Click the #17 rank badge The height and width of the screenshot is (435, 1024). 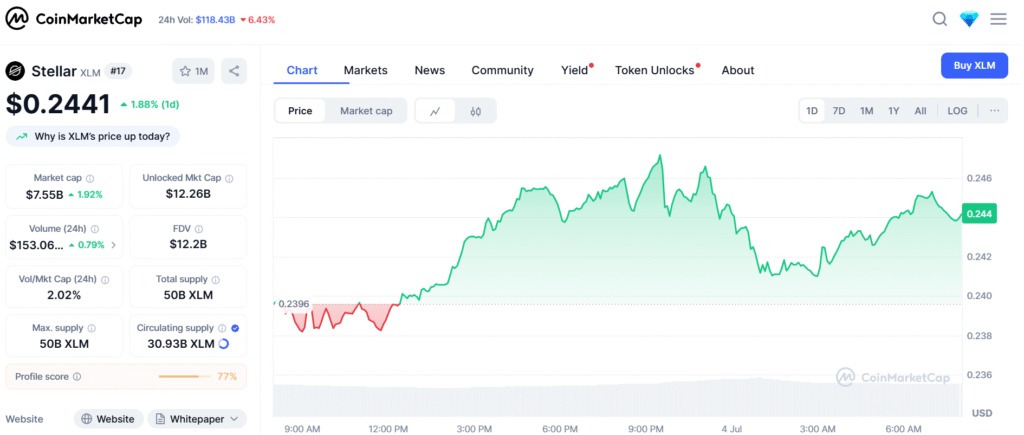click(118, 71)
